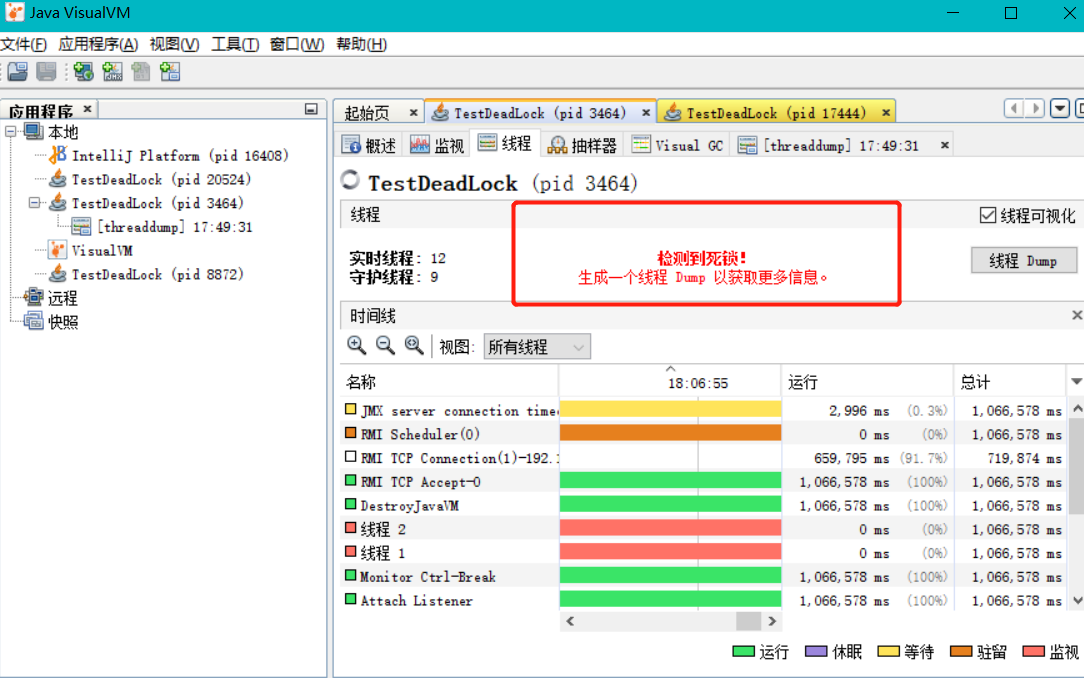This screenshot has width=1084, height=678.
Task: Click the Add VM Coredump toolbar icon
Action: click(x=169, y=71)
